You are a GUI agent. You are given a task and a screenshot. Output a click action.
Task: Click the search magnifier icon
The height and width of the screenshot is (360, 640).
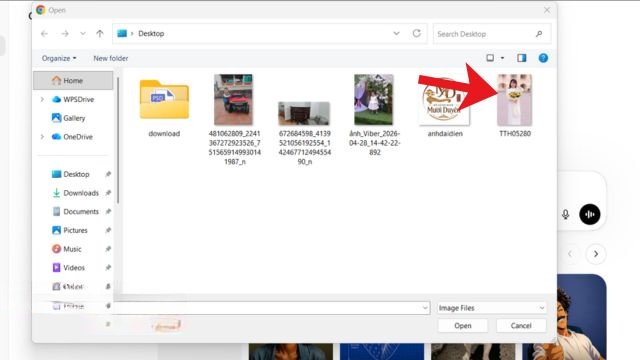point(539,34)
